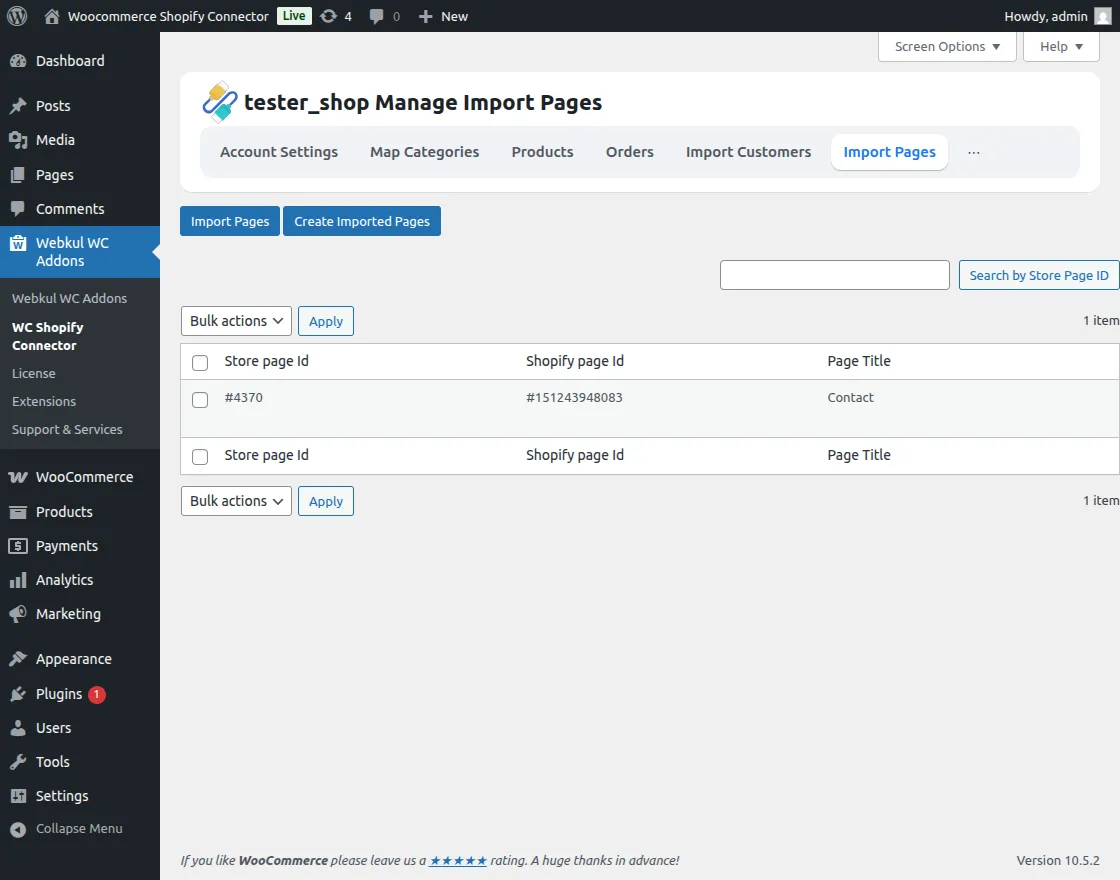Open WooCommerce from the sidebar icon
This screenshot has height=880, width=1120.
pyautogui.click(x=18, y=477)
